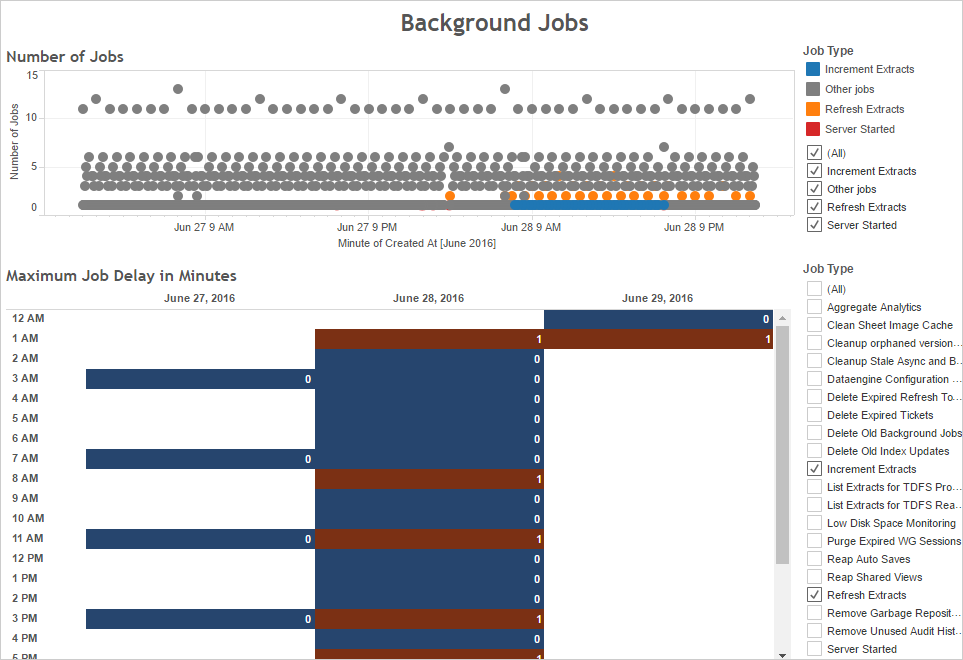This screenshot has height=660, width=963.
Task: Check the Clean Sheet Image Cache option
Action: (814, 325)
